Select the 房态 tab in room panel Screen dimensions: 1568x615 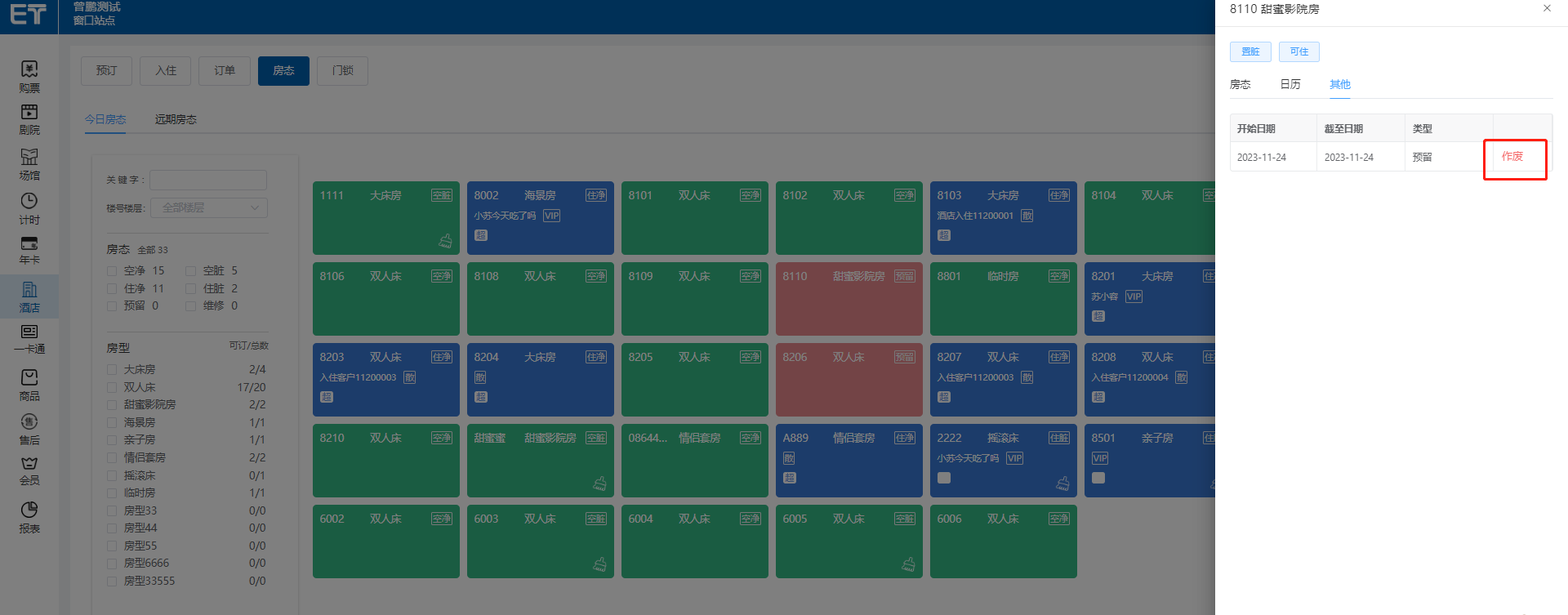click(x=1240, y=84)
